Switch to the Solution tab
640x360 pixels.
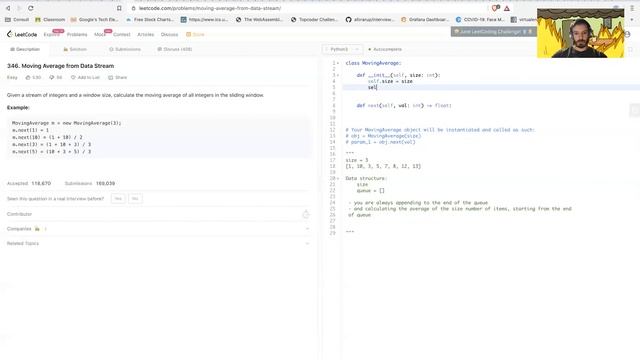(x=75, y=49)
